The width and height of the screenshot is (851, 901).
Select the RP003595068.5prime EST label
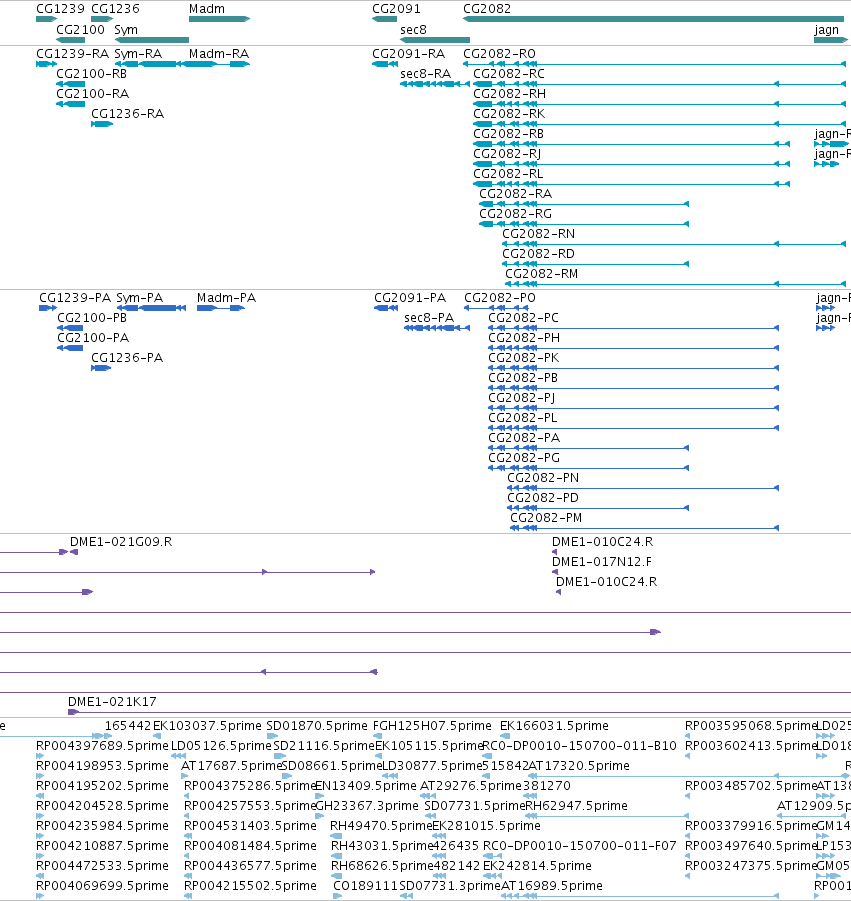(751, 725)
